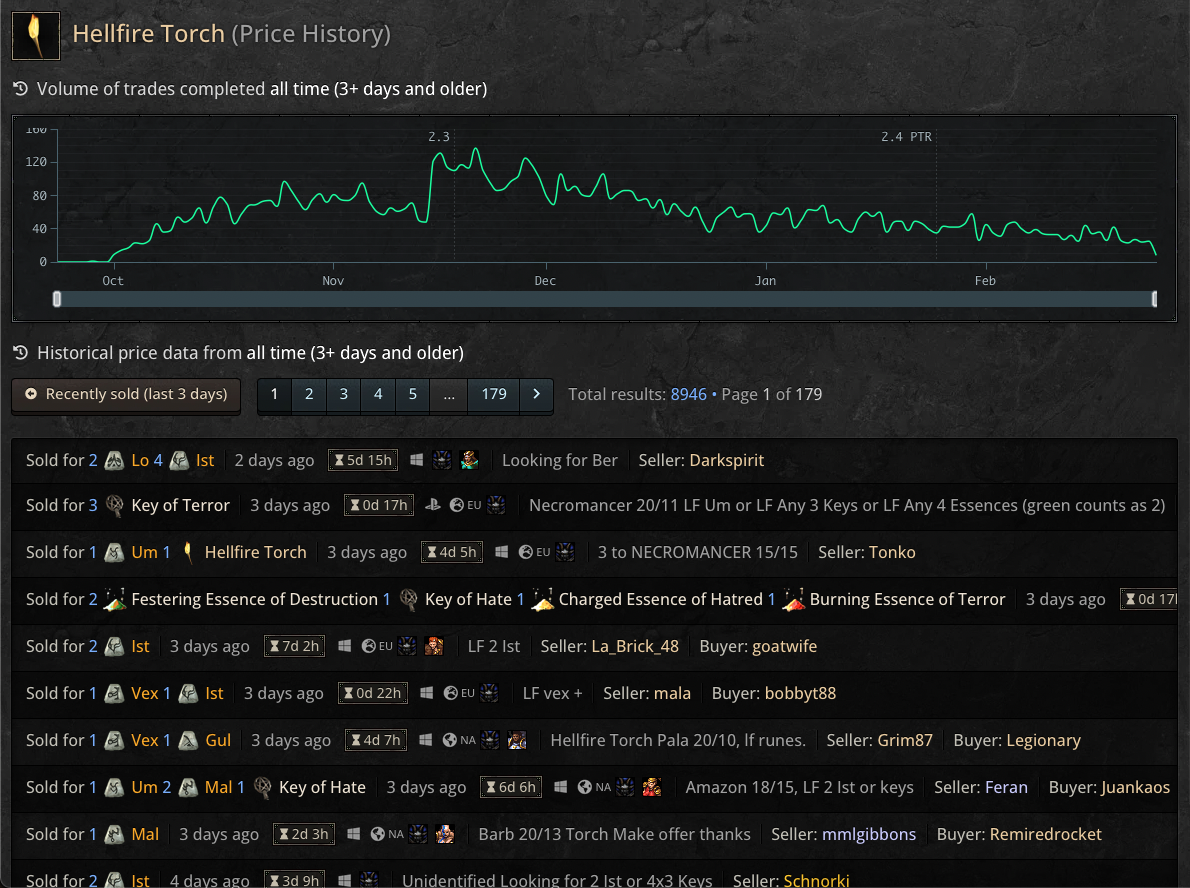This screenshot has width=1190, height=888.
Task: Click the history icon beside 'Volume of trades'
Action: 20,89
